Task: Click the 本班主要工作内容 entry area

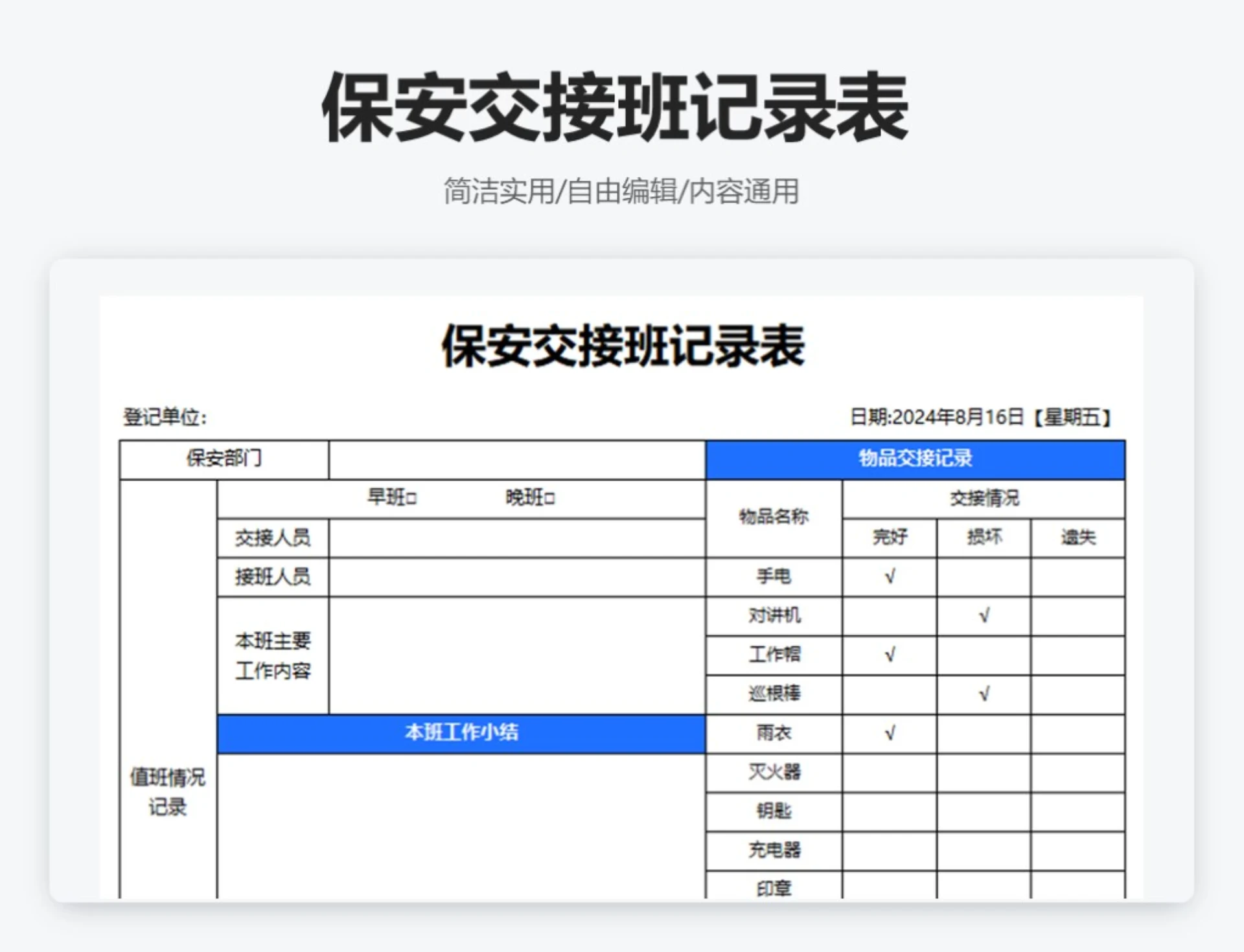Action: [517, 654]
